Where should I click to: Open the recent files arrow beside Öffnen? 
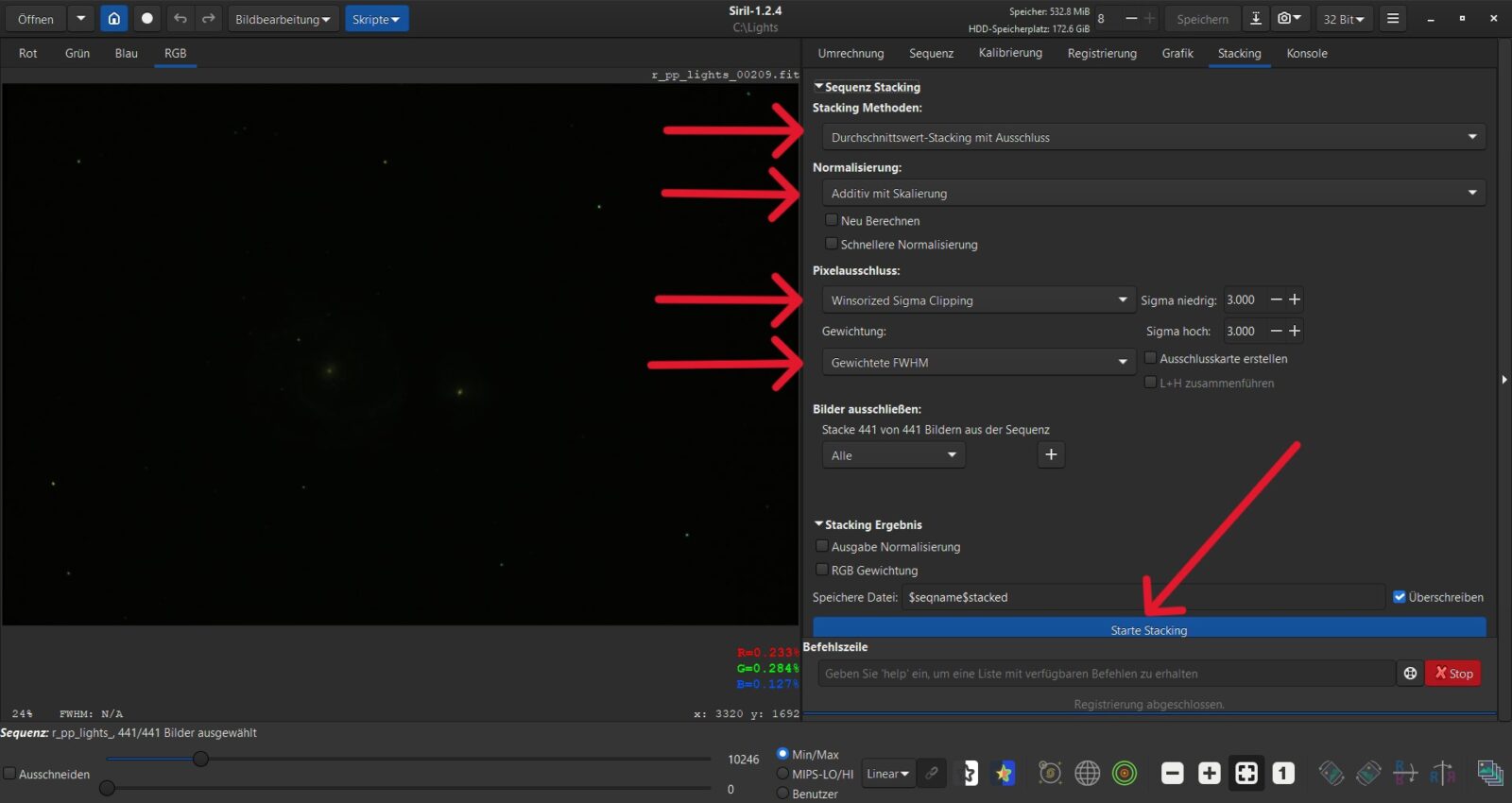click(80, 19)
